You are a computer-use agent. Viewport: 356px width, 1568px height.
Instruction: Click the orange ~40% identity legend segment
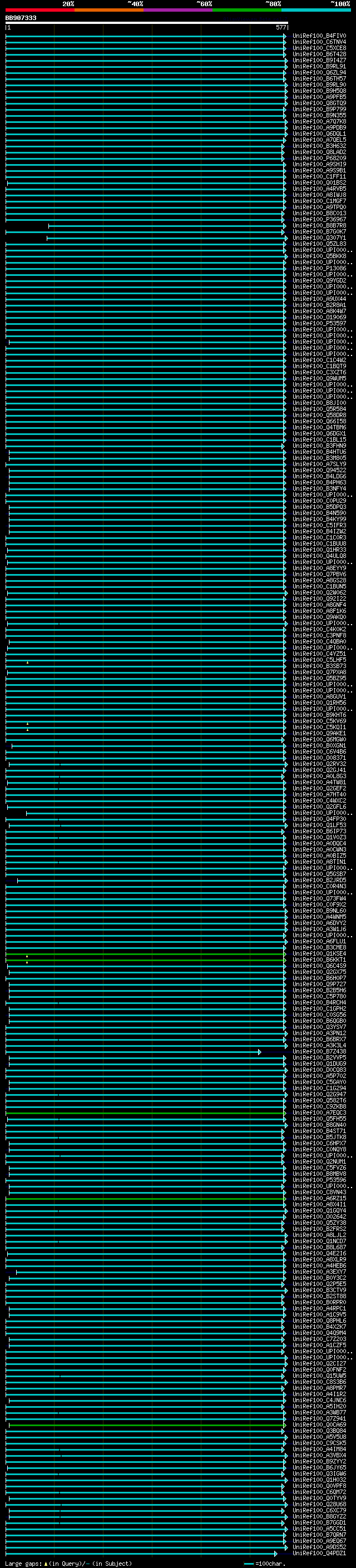(x=109, y=10)
